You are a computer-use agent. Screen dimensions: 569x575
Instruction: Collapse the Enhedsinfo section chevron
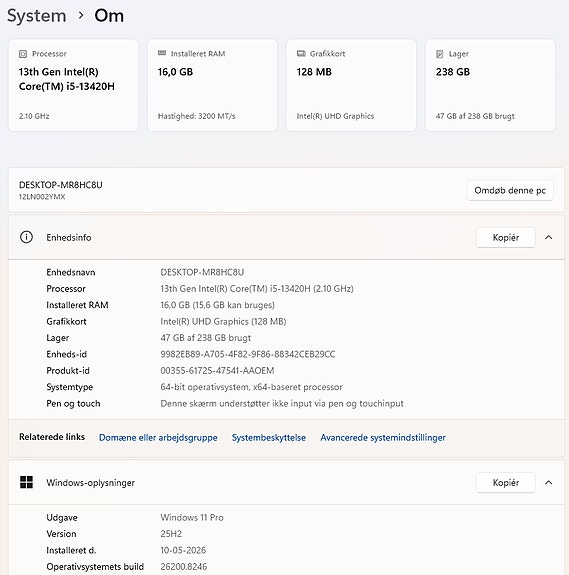click(548, 237)
